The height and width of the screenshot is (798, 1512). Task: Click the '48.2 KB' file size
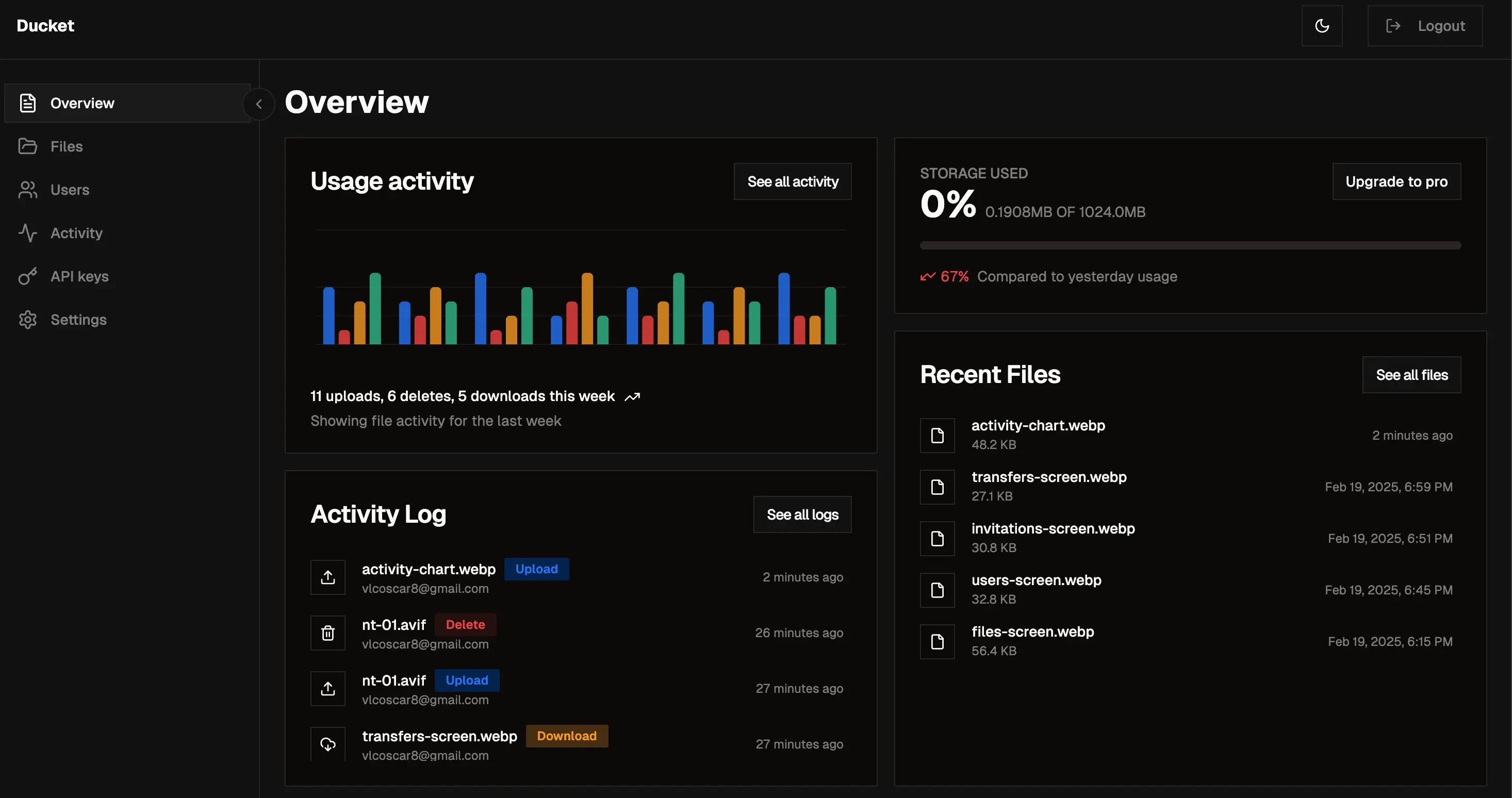(994, 445)
